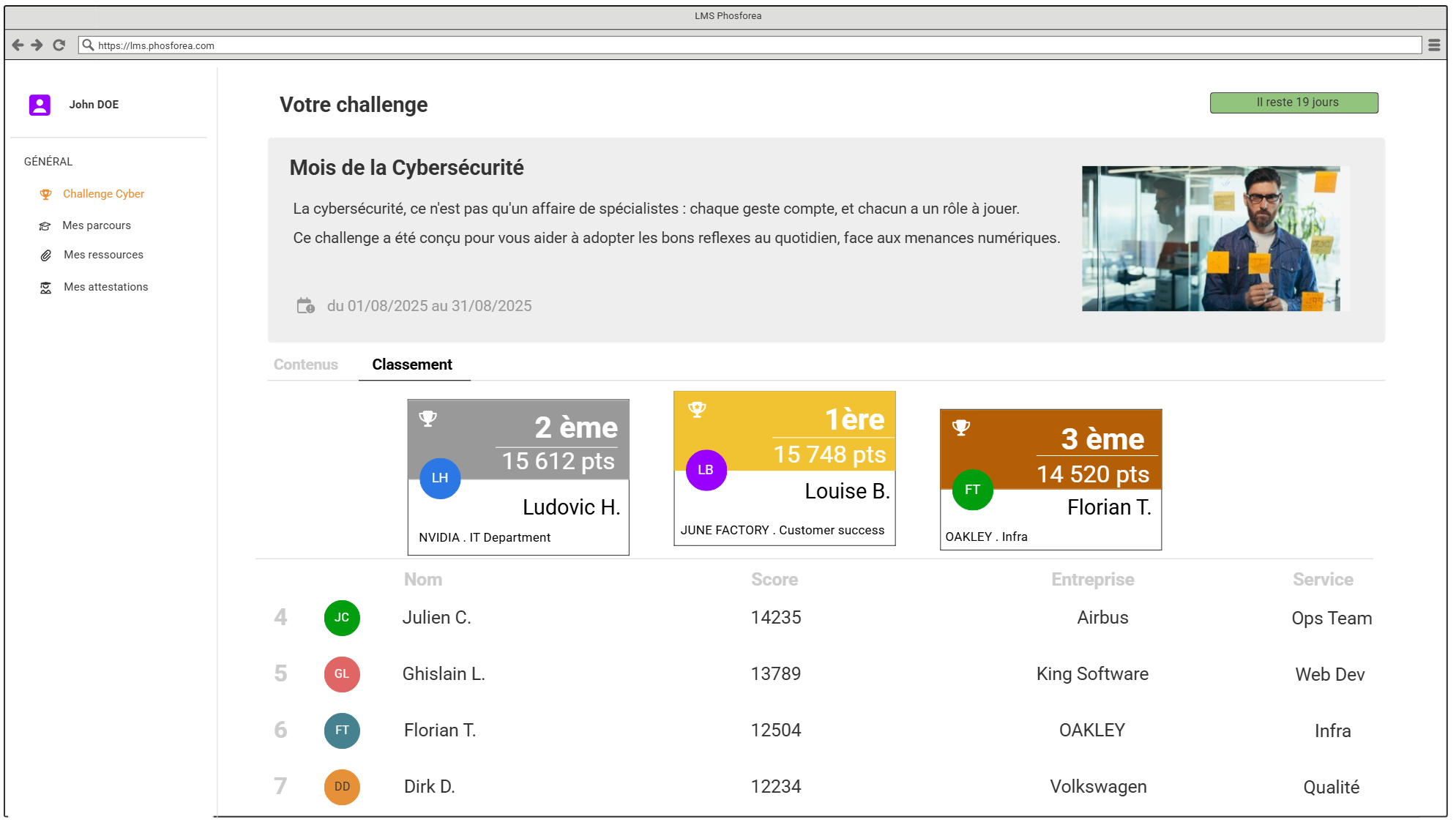
Task: Switch to the Contenus tab
Action: tap(305, 365)
